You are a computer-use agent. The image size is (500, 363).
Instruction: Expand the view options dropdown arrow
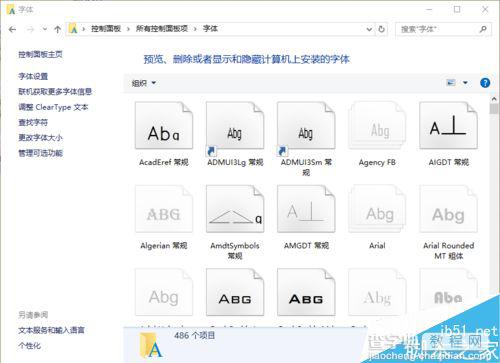click(x=465, y=83)
